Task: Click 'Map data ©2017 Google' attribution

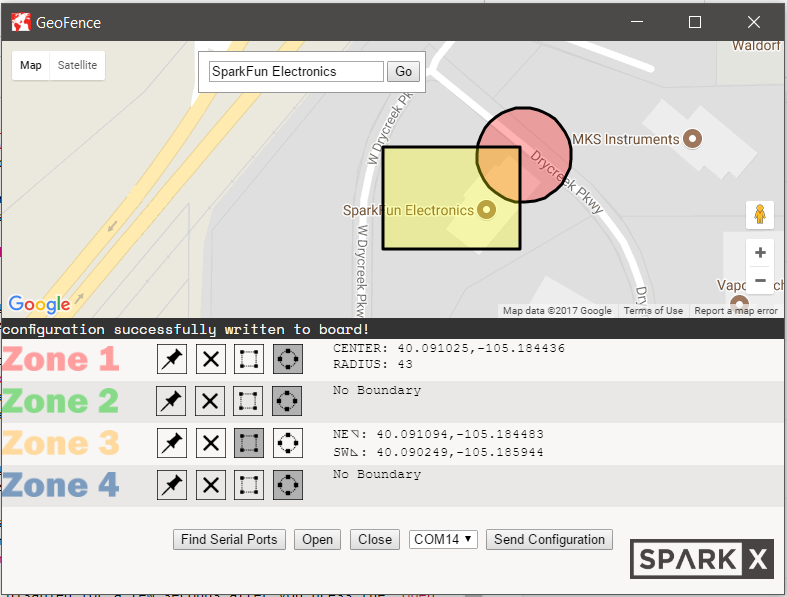Action: (x=557, y=311)
